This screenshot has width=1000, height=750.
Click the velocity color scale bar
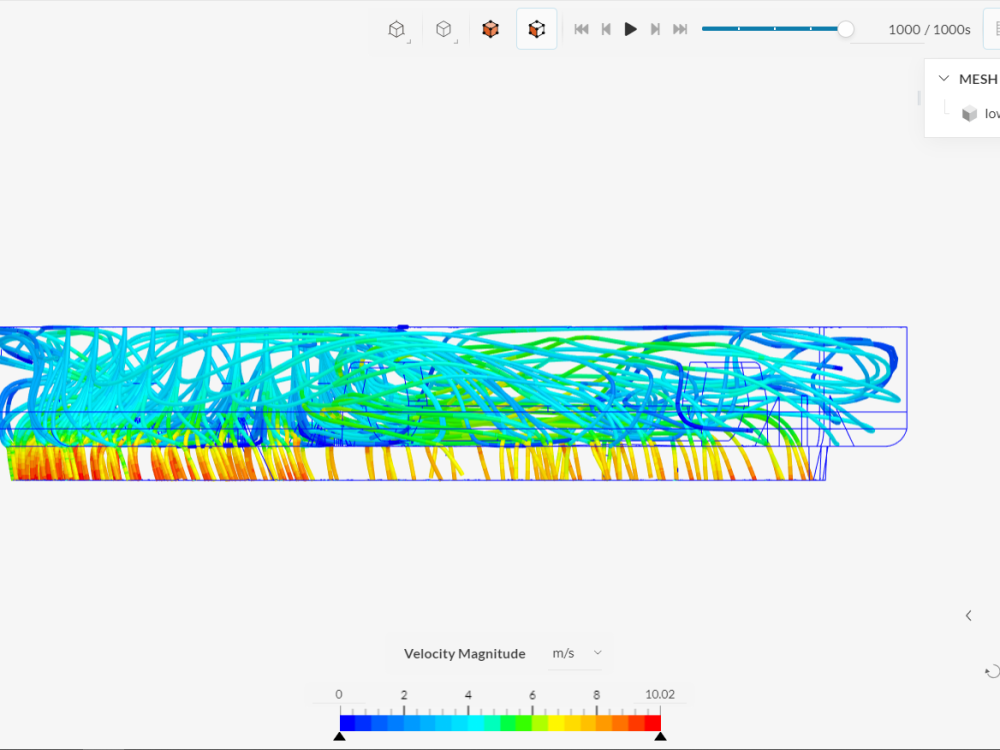(x=500, y=723)
